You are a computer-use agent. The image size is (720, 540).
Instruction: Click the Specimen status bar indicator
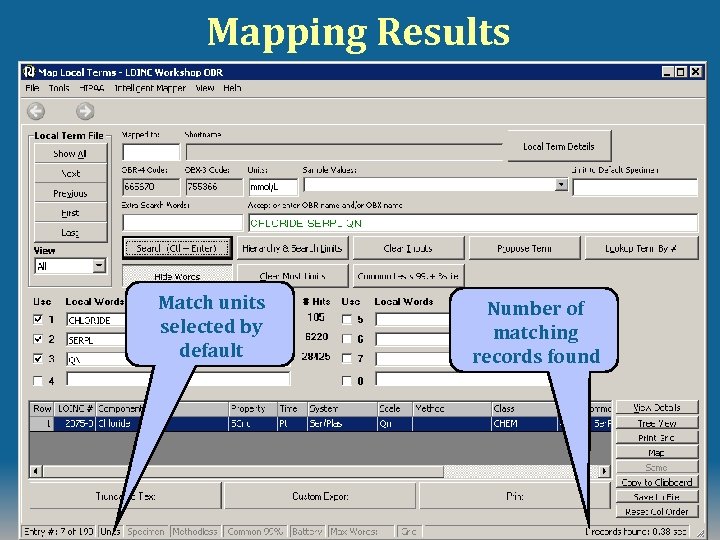(146, 531)
